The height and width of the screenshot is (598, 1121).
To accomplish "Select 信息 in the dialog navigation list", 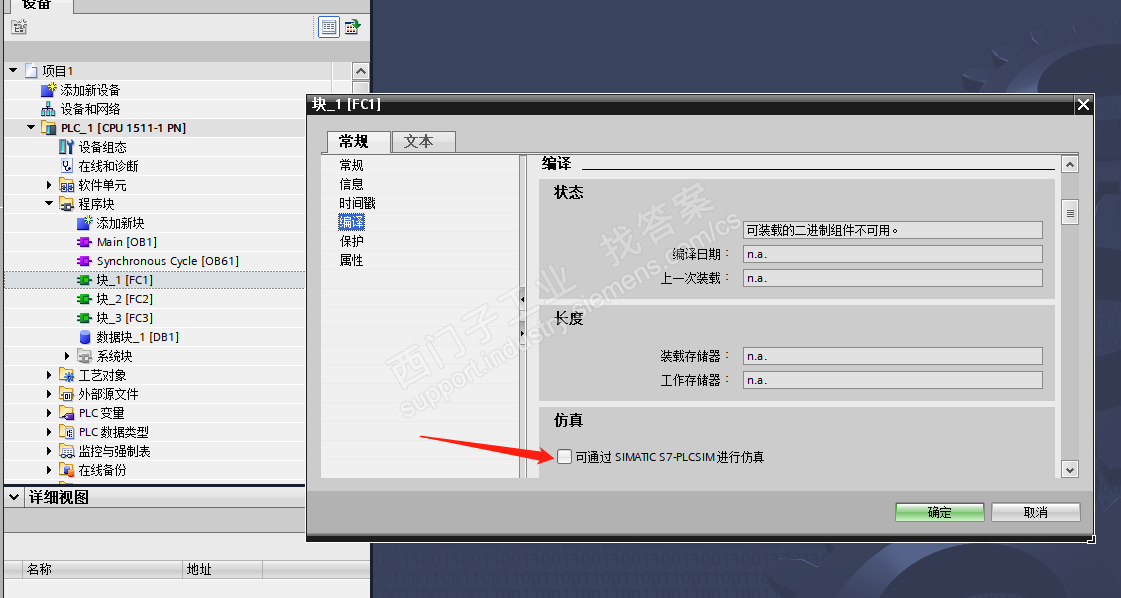I will pyautogui.click(x=351, y=185).
